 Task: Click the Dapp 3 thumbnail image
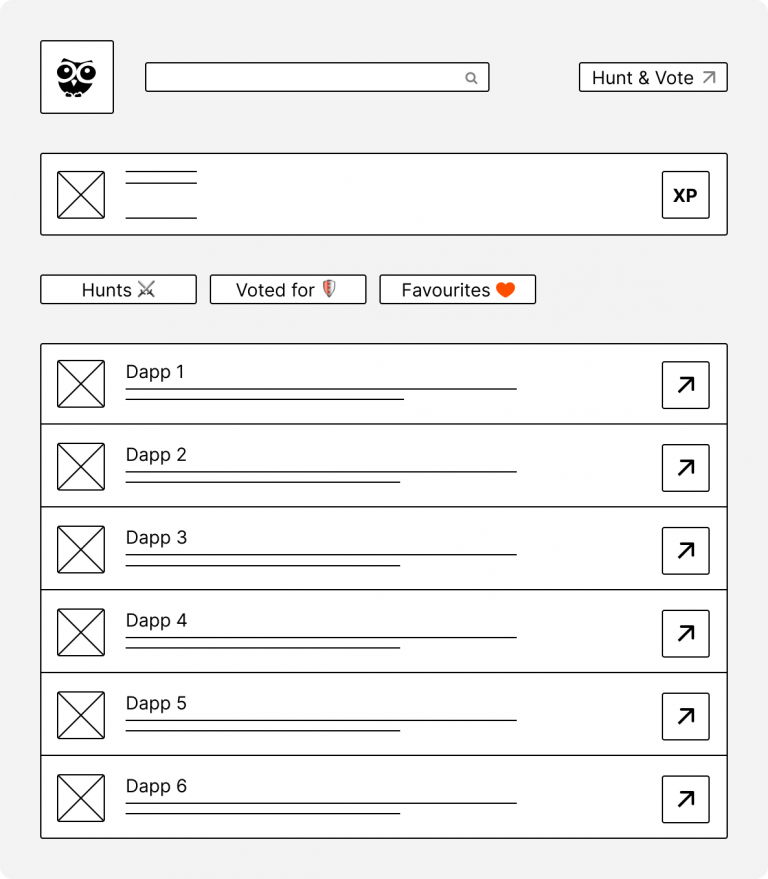81,550
